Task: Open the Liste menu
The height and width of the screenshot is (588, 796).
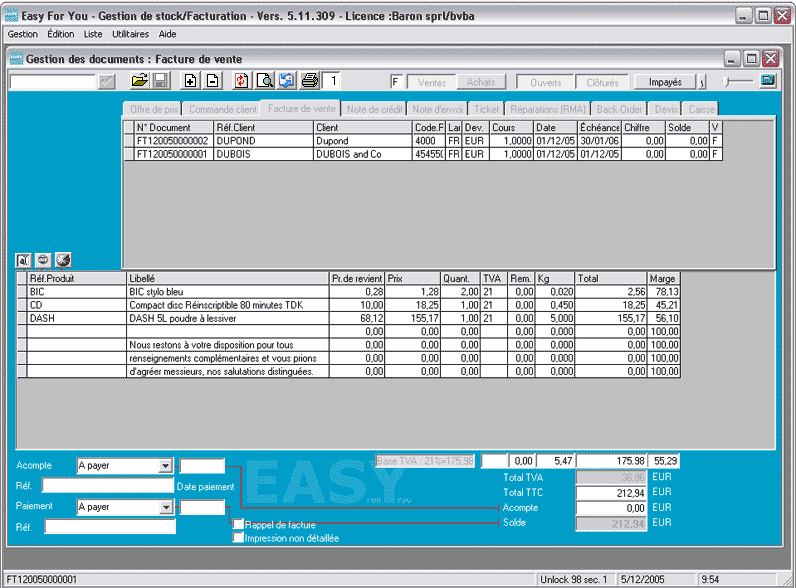Action: 93,34
